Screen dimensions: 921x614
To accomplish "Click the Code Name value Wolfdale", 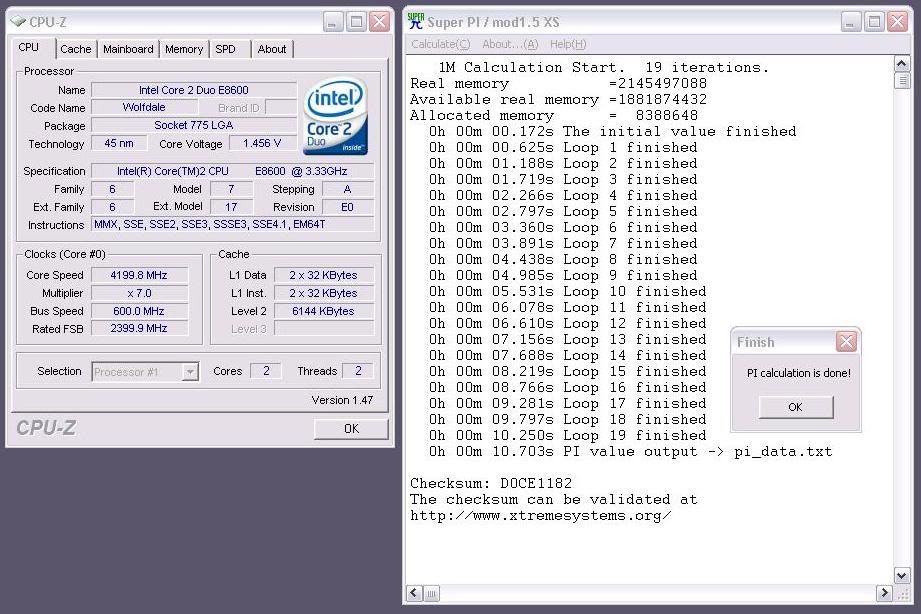I will [x=144, y=108].
